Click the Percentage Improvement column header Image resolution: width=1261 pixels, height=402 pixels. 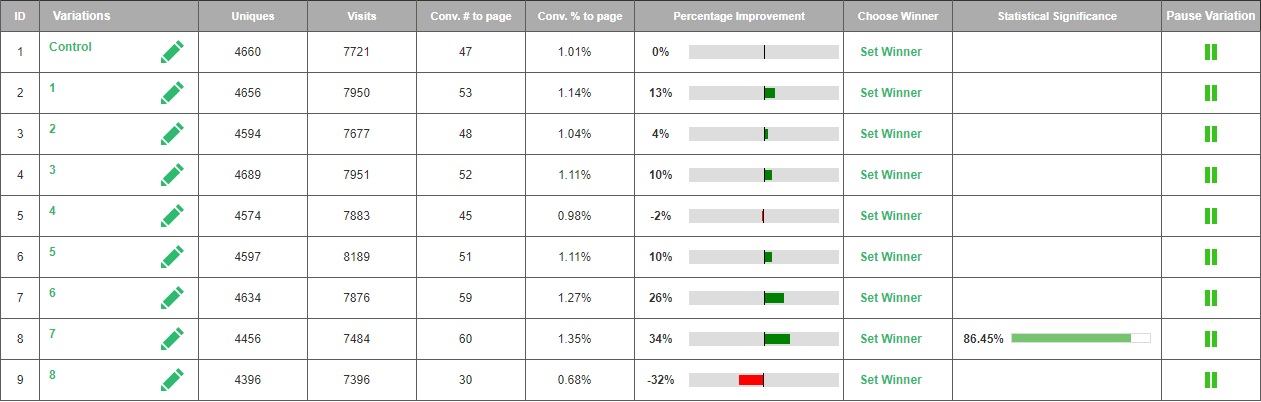coord(738,16)
